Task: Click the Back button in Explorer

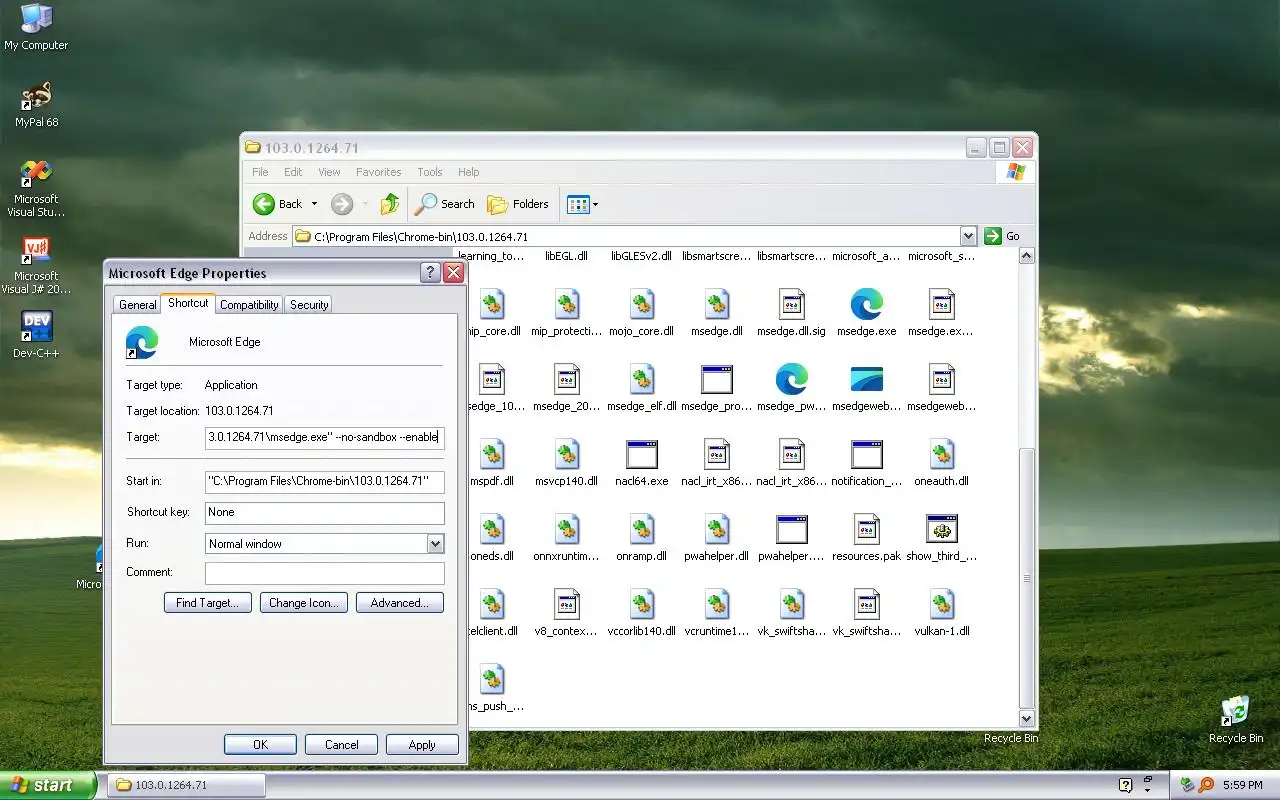Action: point(277,204)
